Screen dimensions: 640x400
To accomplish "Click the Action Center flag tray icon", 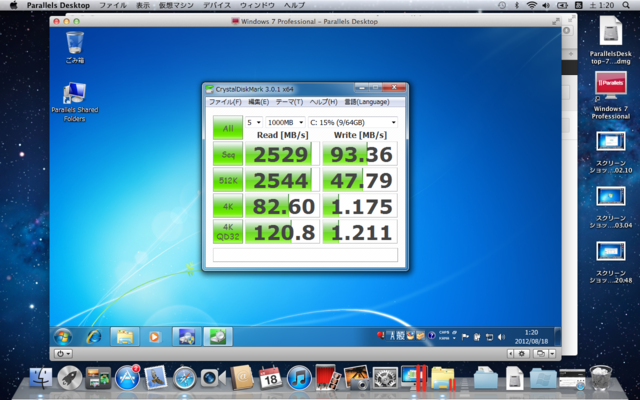I will click(465, 337).
